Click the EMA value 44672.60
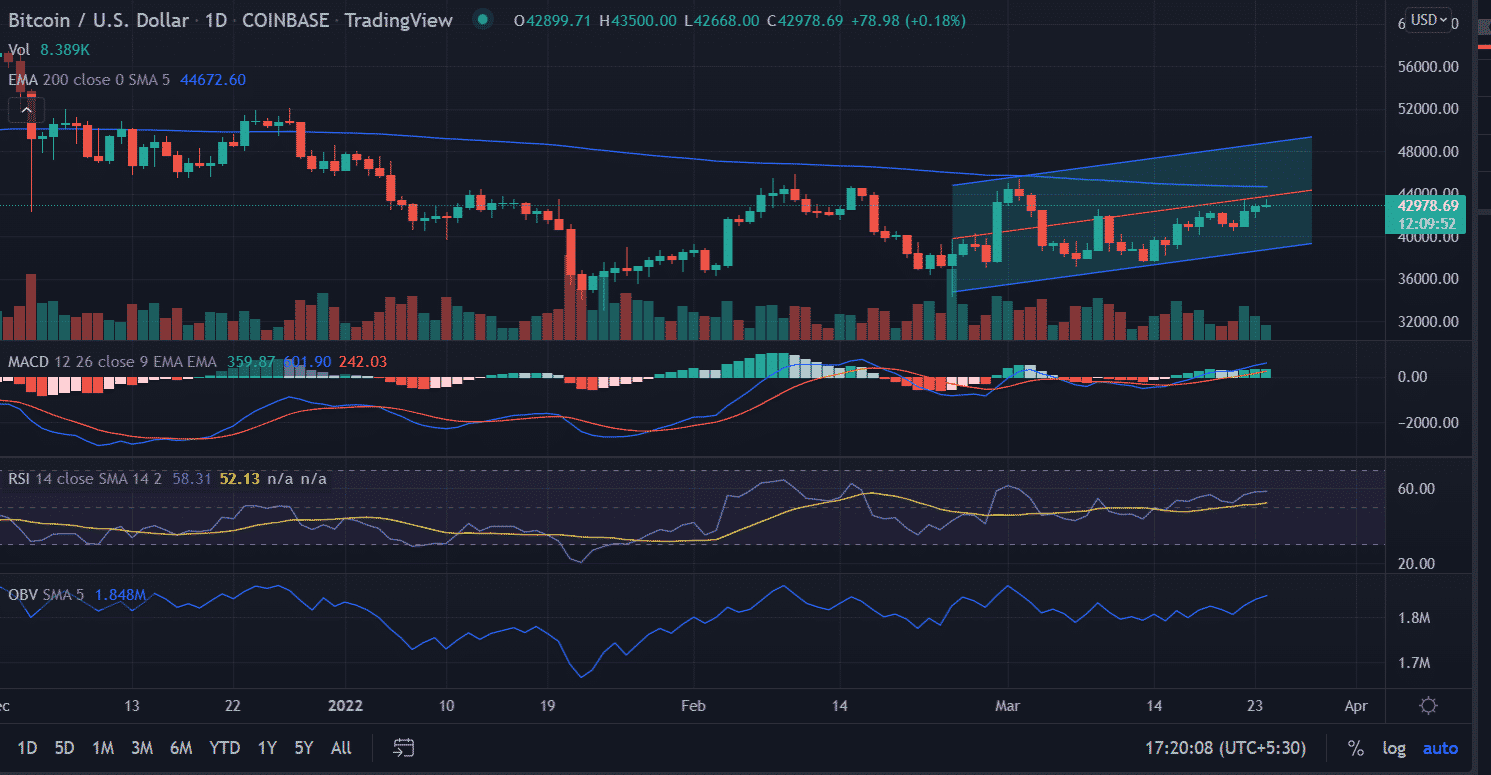Screen dimensions: 1491x775 point(213,80)
